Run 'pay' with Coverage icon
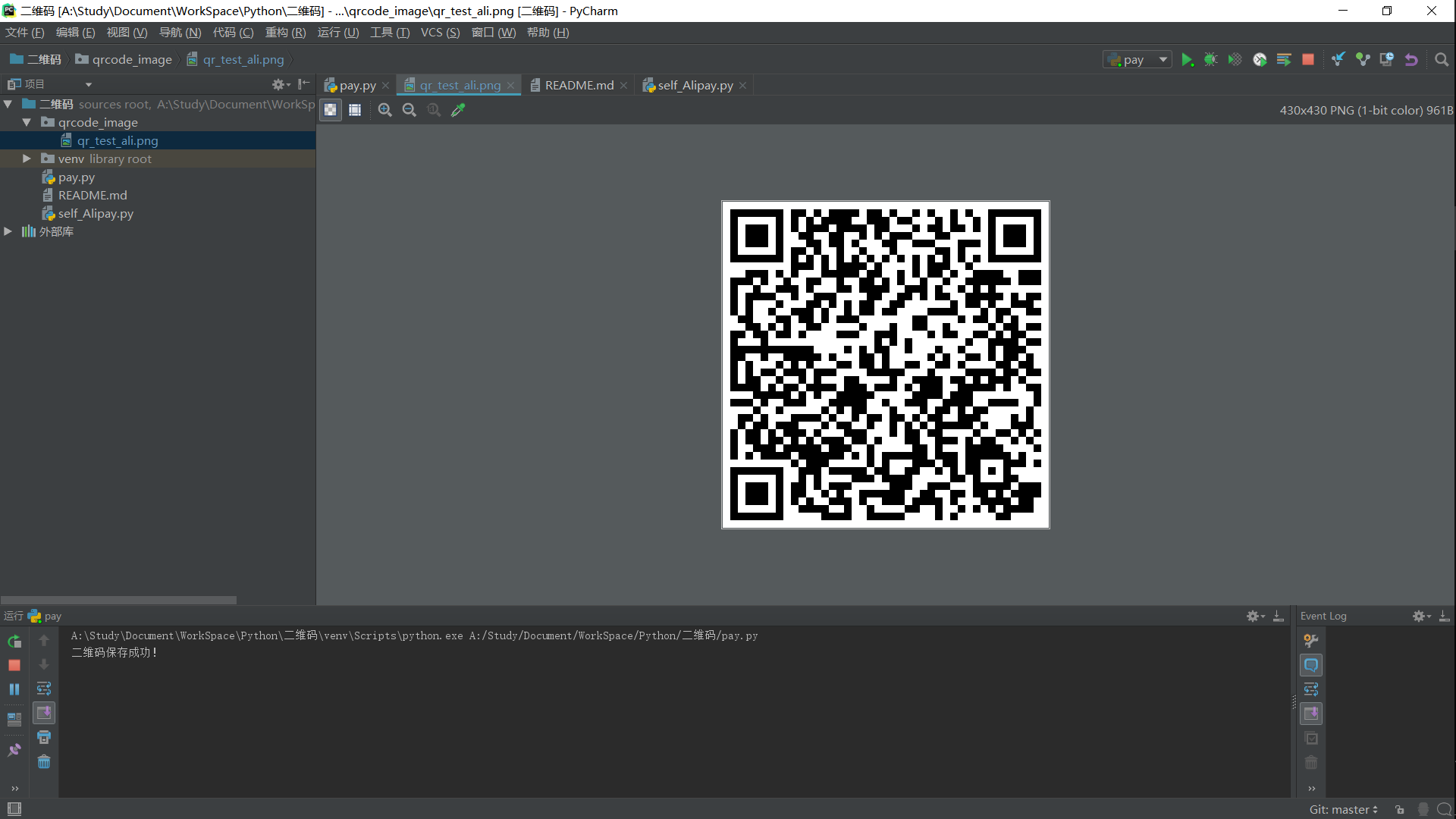 point(1235,59)
